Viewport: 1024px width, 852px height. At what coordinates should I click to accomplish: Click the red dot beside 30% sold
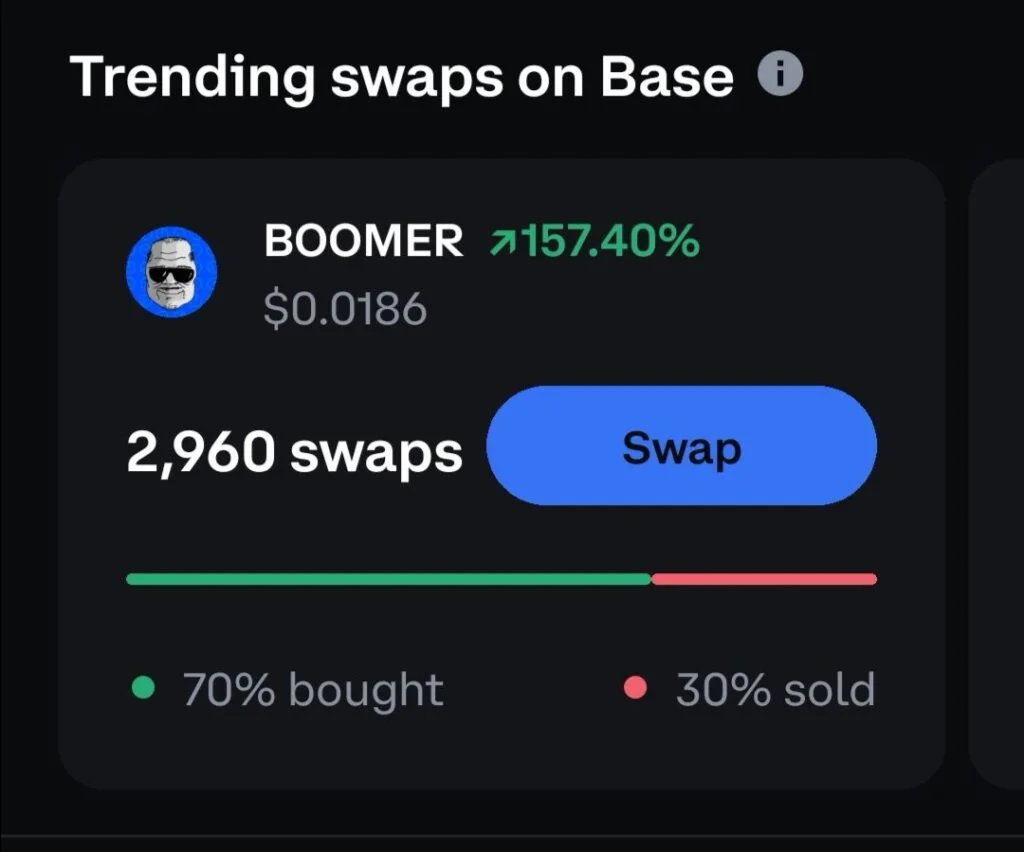pos(635,689)
